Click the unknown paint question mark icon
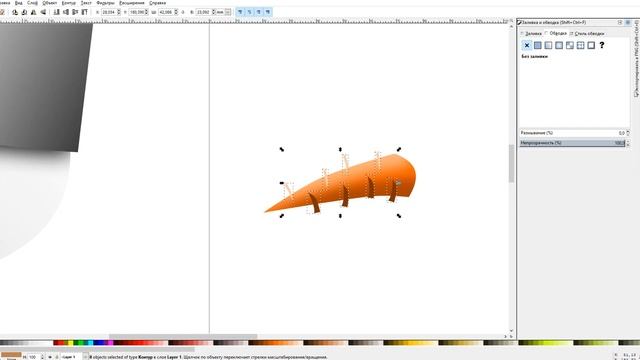Screen dimensions: 640x360 tap(602, 45)
